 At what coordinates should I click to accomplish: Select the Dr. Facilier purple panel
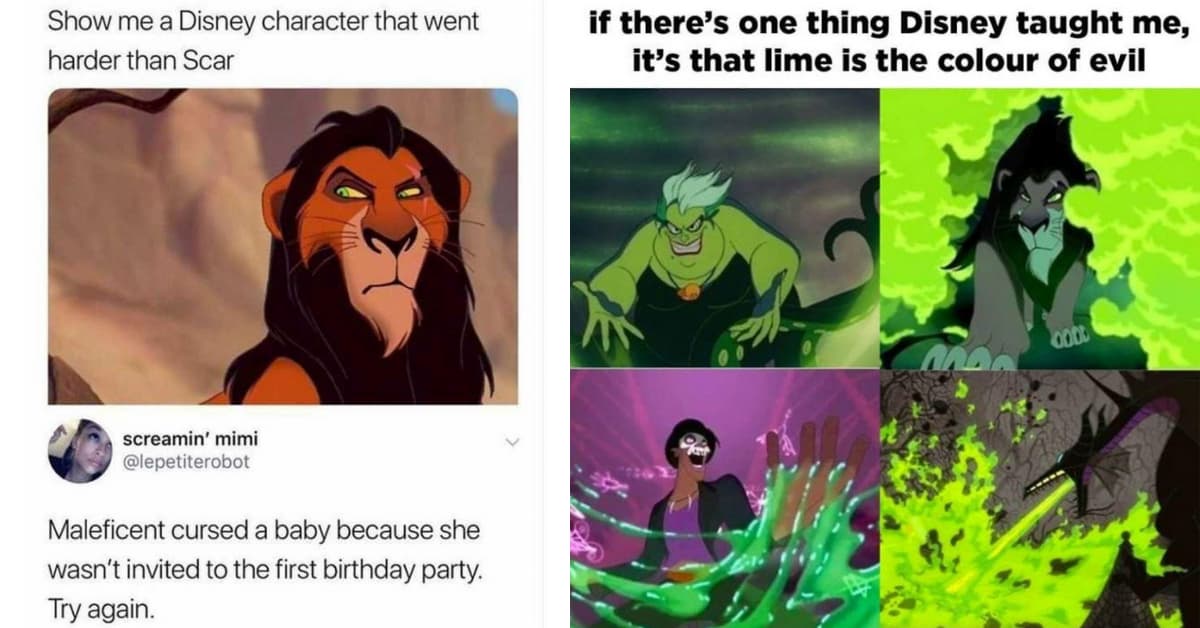click(724, 498)
